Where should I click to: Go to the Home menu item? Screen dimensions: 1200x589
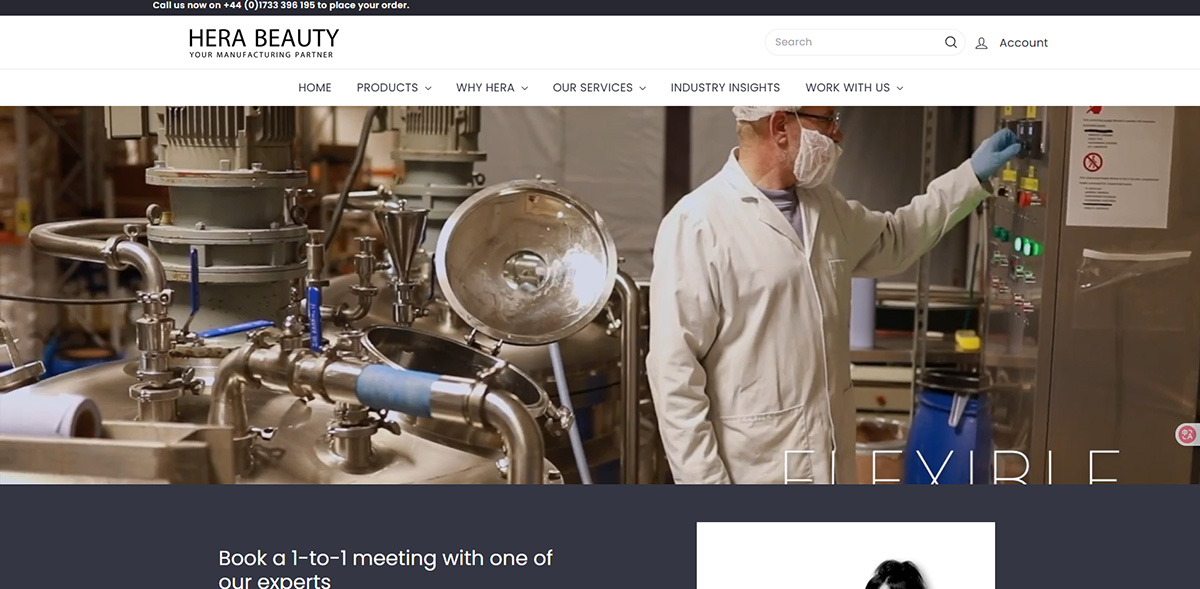(315, 88)
